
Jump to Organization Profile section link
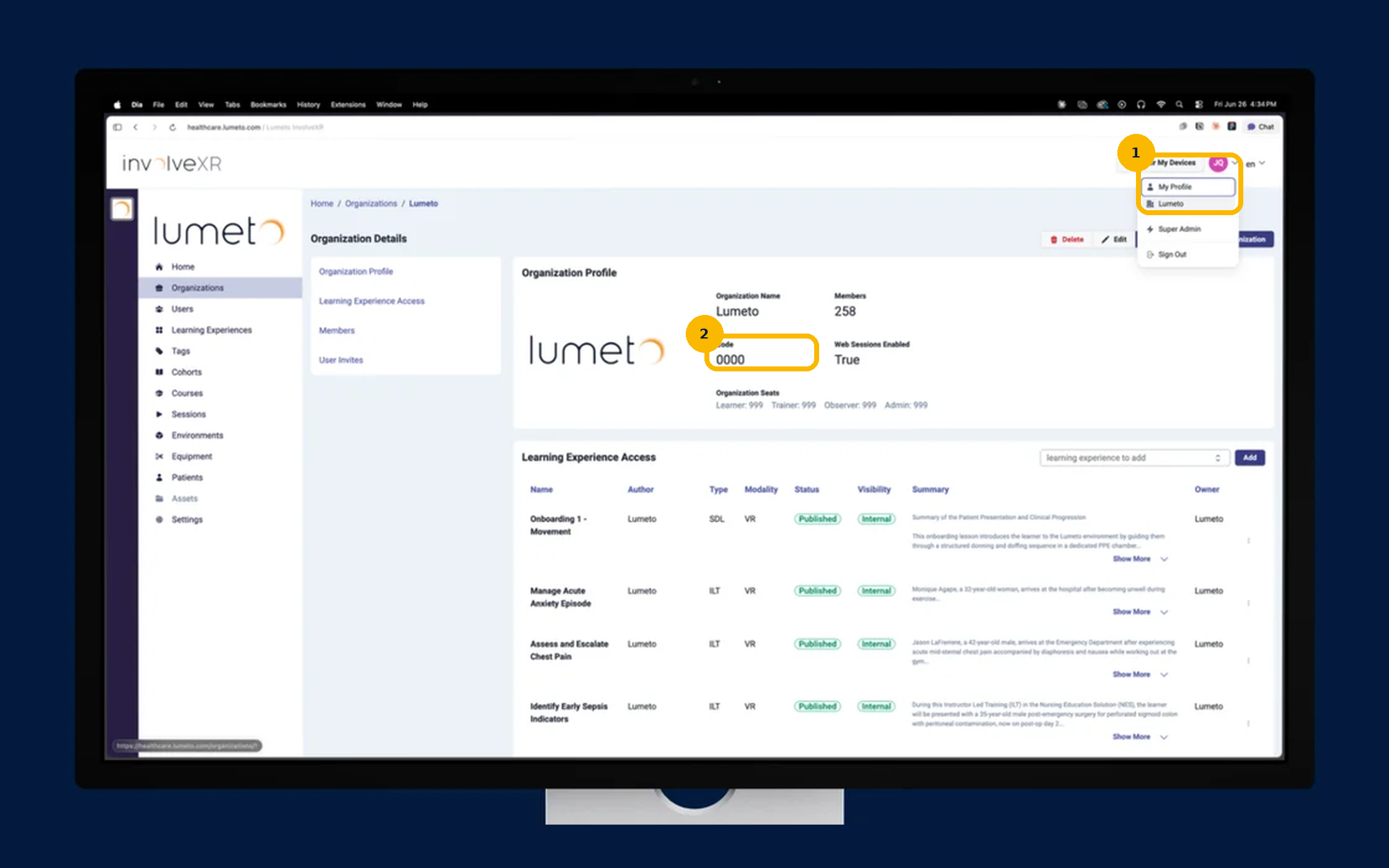(x=356, y=272)
